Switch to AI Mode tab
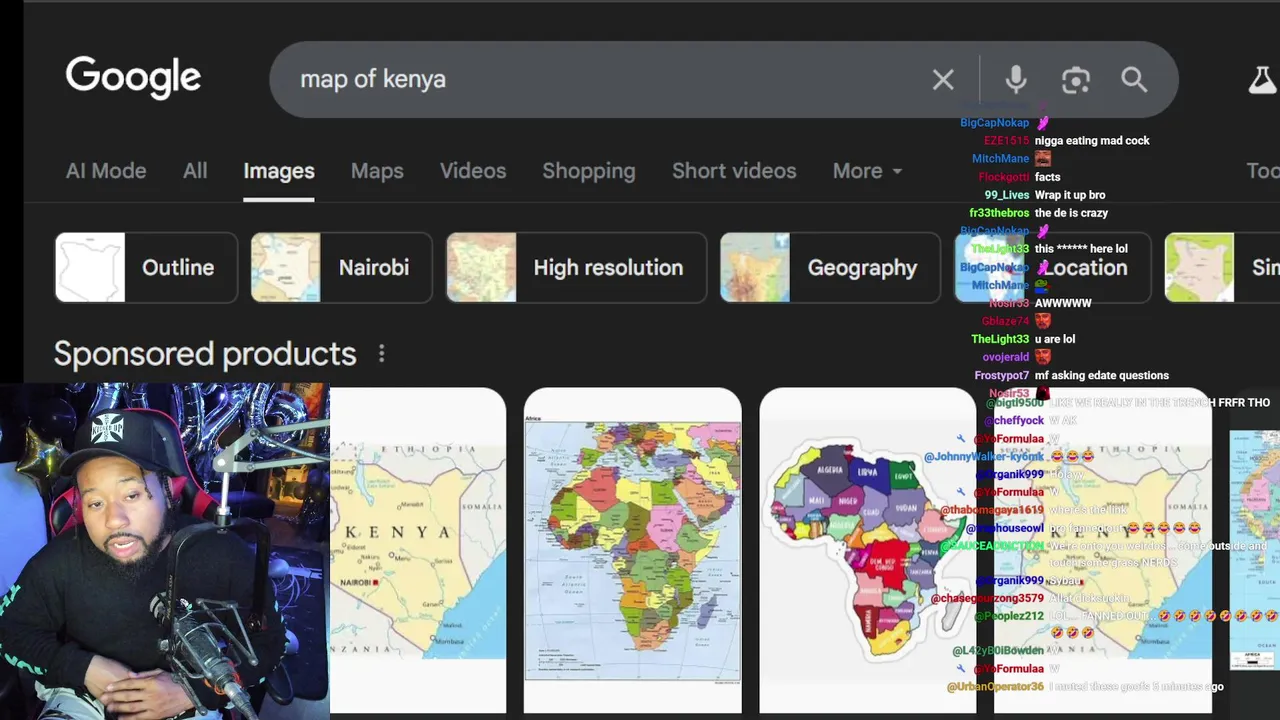The image size is (1280, 720). click(106, 171)
